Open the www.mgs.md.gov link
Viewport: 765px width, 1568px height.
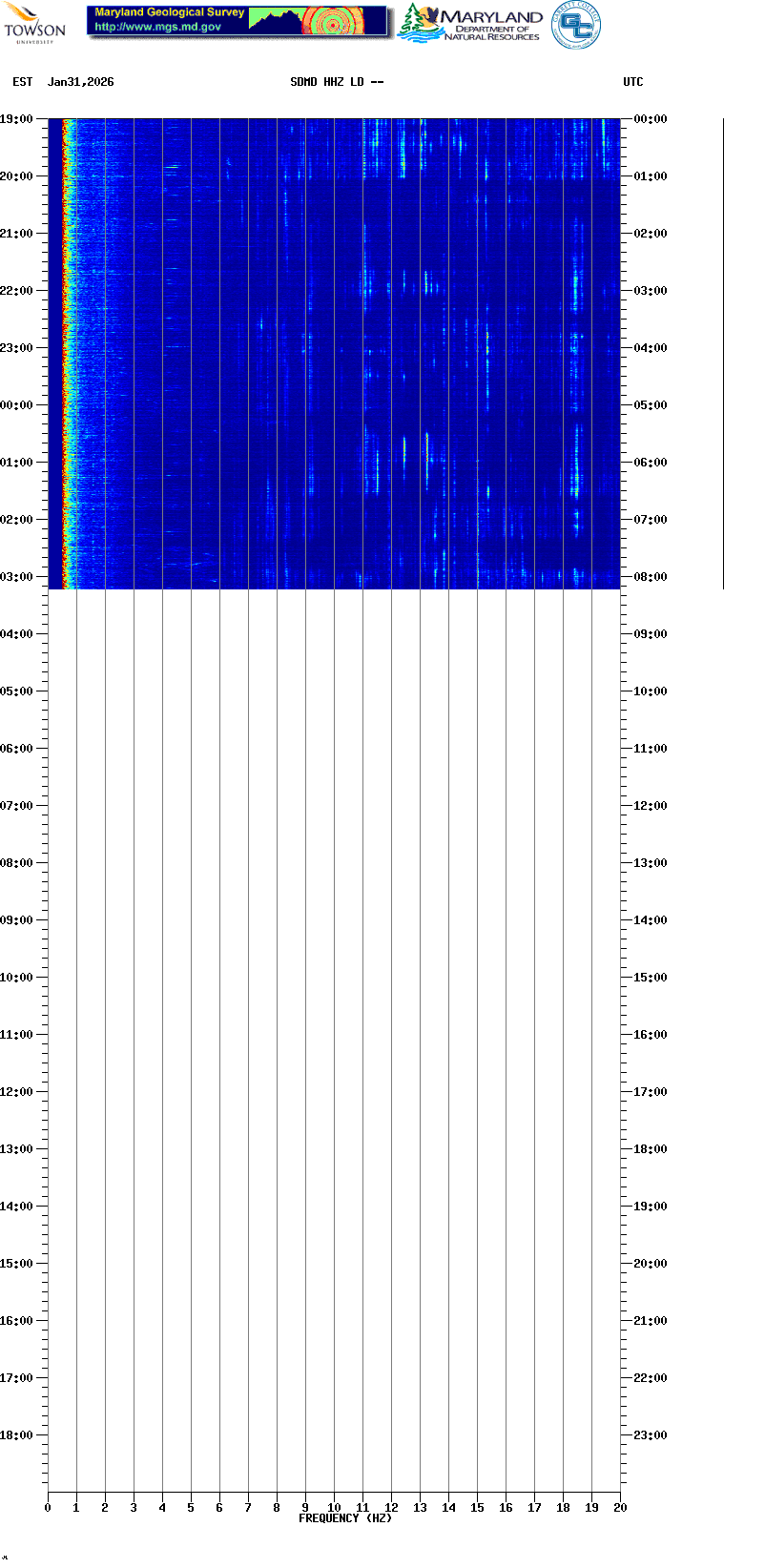(157, 27)
